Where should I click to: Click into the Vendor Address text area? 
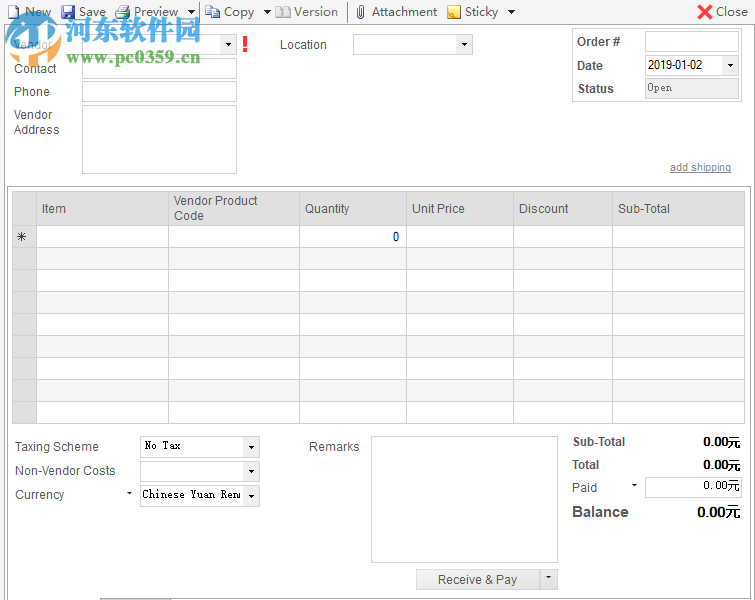tap(159, 139)
